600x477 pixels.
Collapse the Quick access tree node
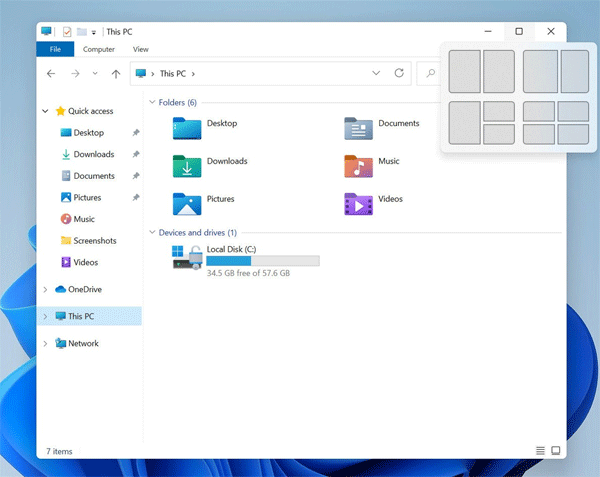(45, 111)
